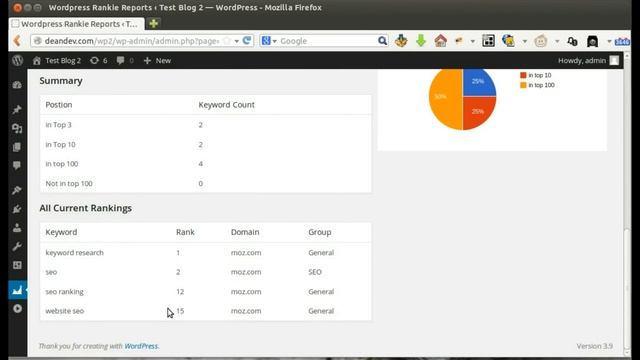The width and height of the screenshot is (640, 360).
Task: Click into the Google search field
Action: (328, 41)
